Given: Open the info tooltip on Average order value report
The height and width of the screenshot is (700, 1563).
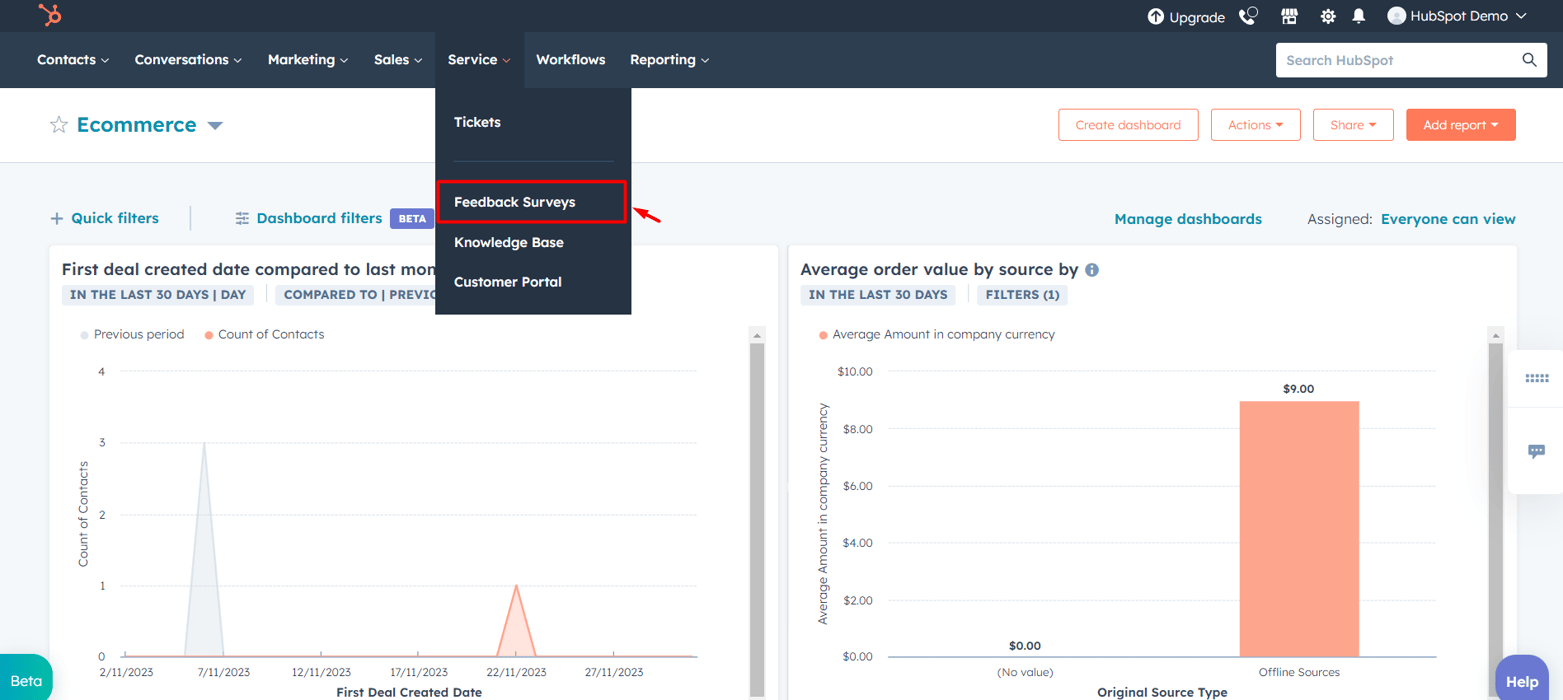Looking at the screenshot, I should 1091,269.
